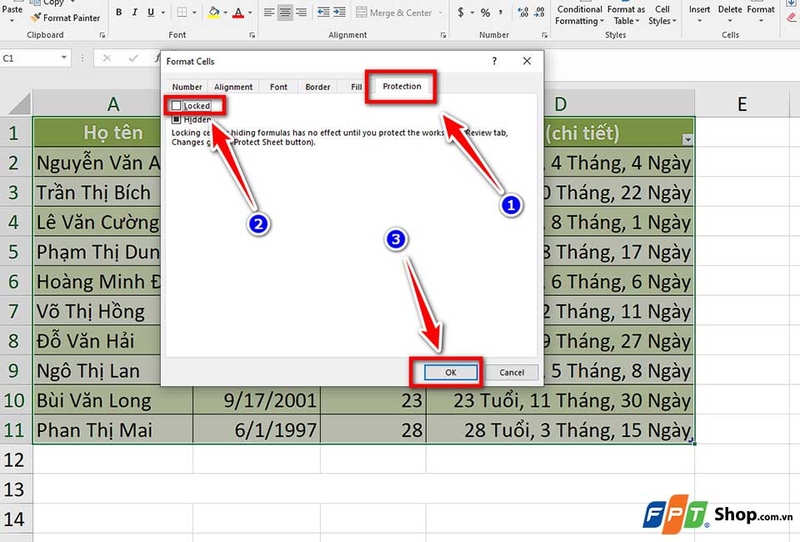Open Cell Styles menu
This screenshot has height=542, width=800.
662,15
